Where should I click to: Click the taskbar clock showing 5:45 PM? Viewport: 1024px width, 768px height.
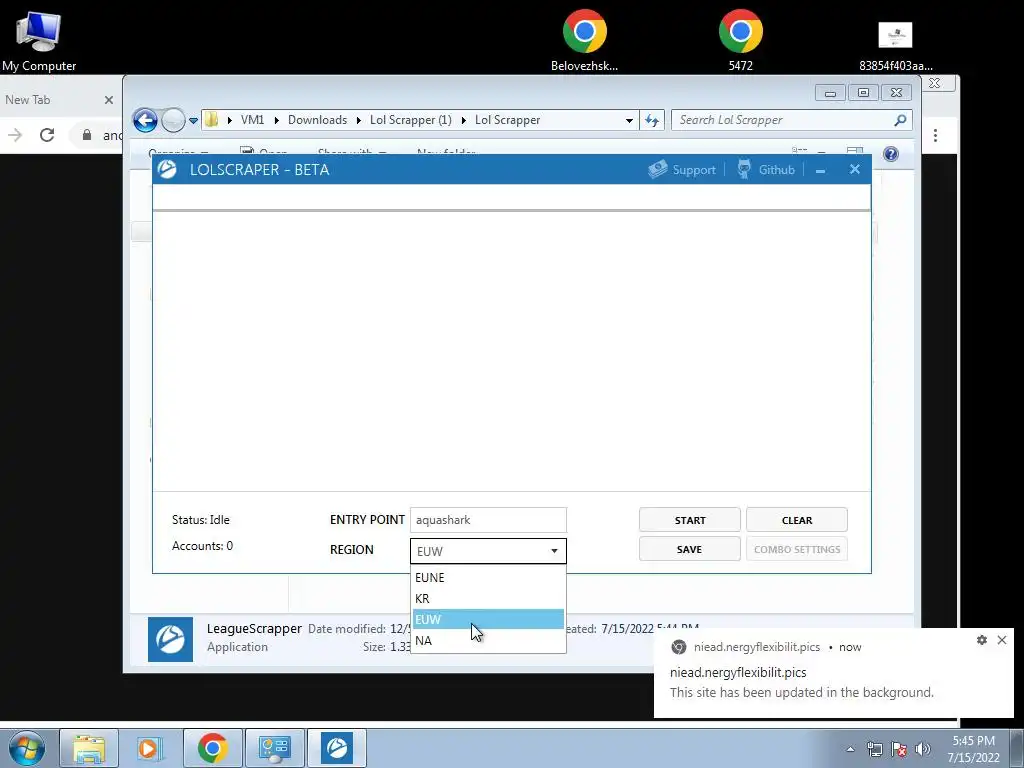coord(973,749)
